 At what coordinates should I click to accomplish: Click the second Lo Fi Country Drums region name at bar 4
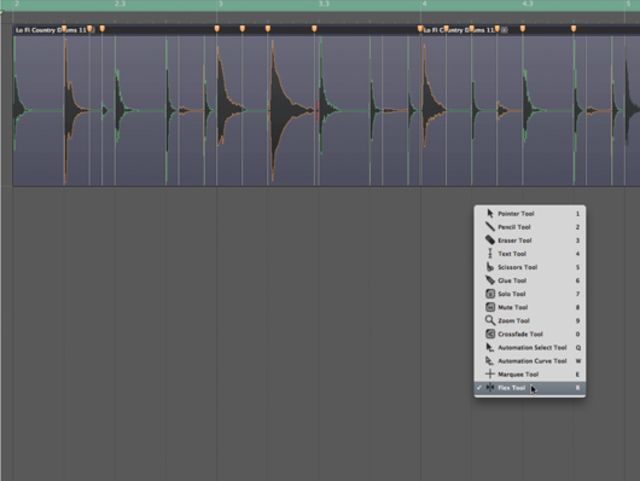click(459, 30)
